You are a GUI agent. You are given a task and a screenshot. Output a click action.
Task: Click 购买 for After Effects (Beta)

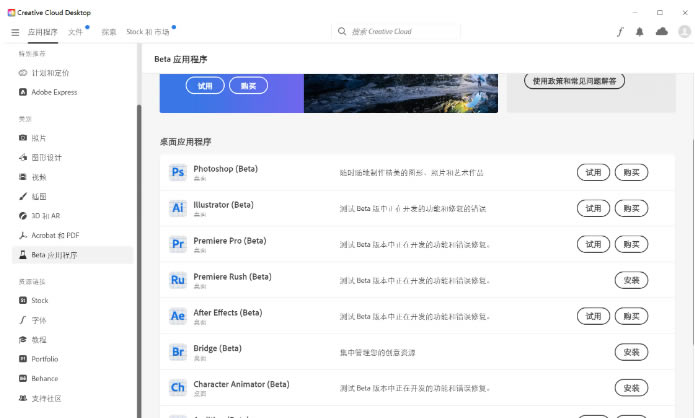pos(631,316)
